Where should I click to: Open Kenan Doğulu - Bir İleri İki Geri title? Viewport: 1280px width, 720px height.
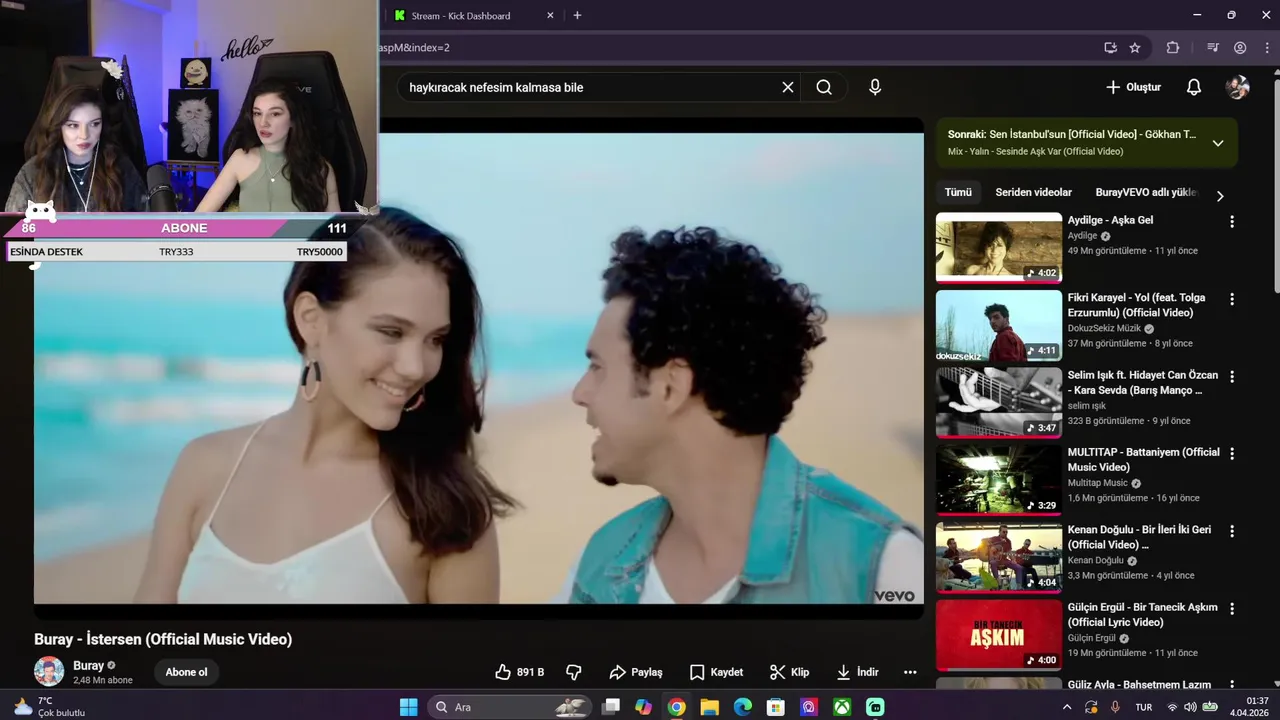1139,537
